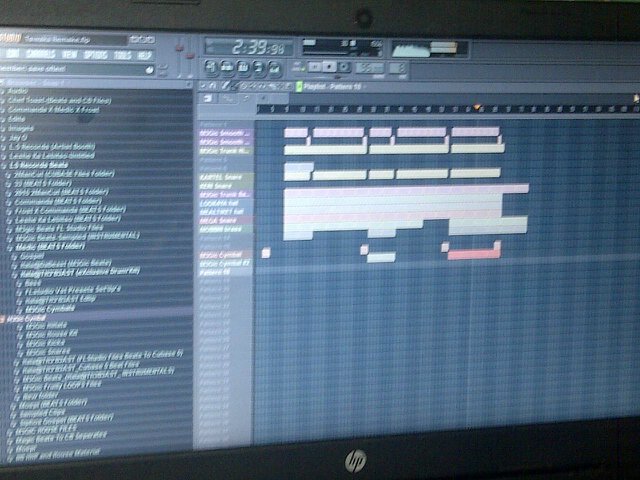Select the MXGic Trunk Ba pattern
Viewport: 640px width, 480px height.
click(225, 194)
